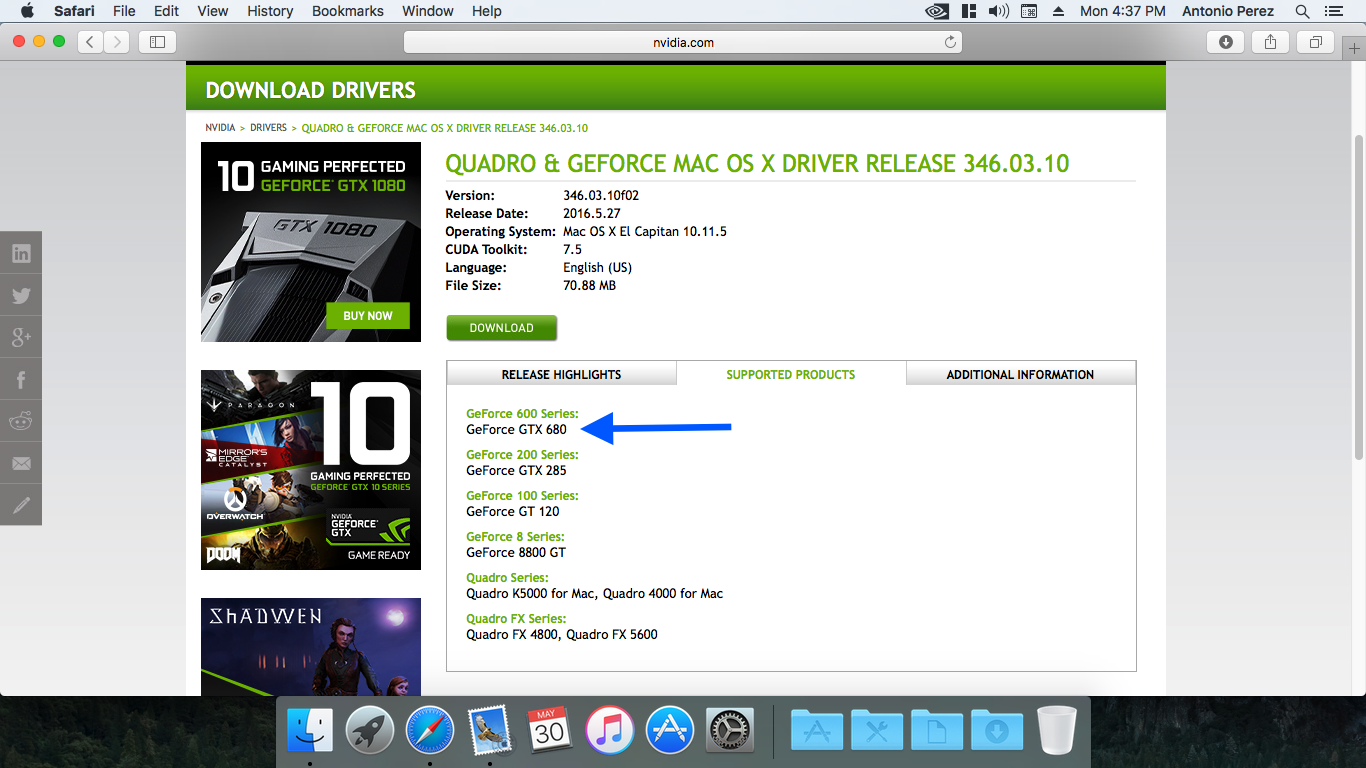The width and height of the screenshot is (1366, 768).
Task: Click GeForce 8800 GT text
Action: click(516, 553)
